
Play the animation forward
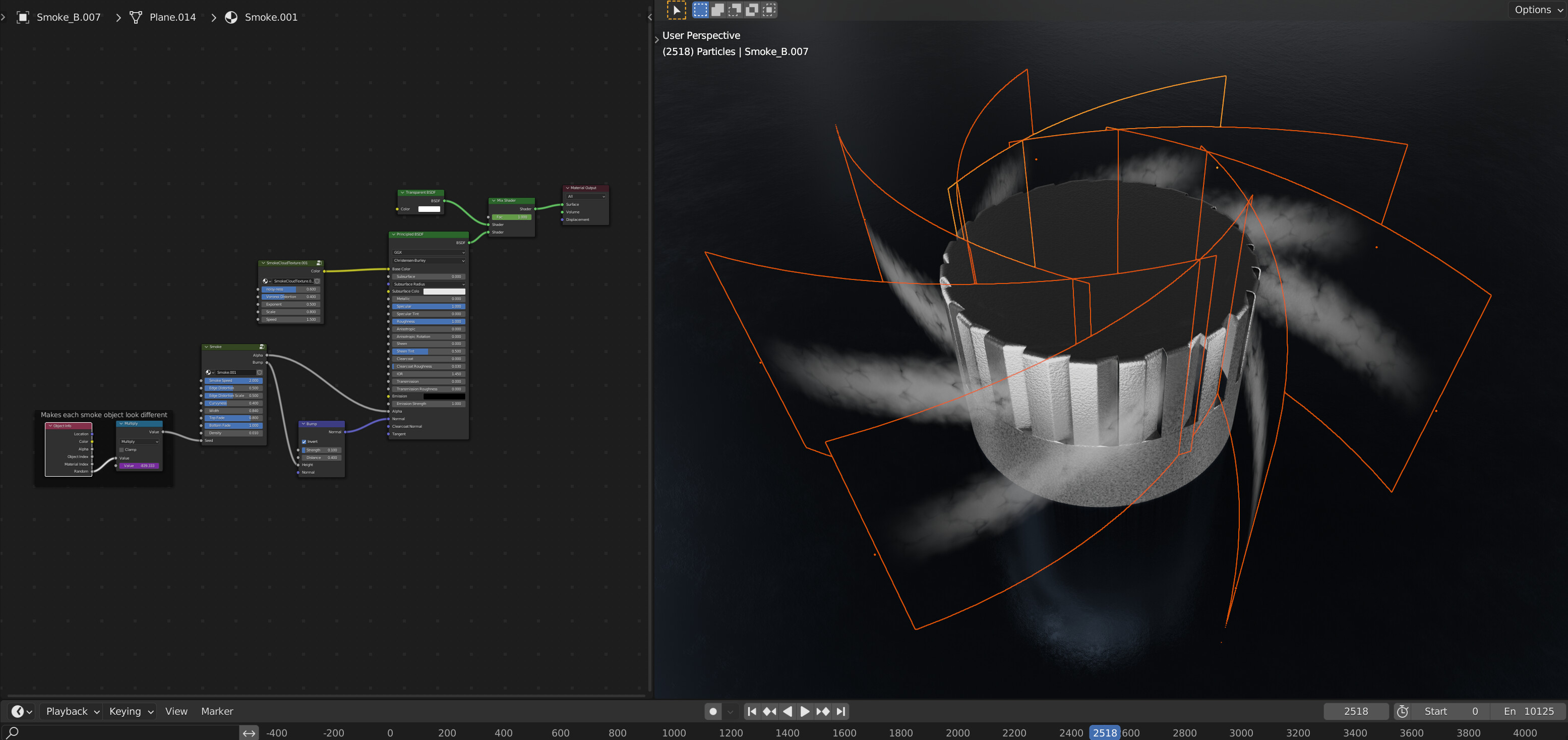click(805, 711)
